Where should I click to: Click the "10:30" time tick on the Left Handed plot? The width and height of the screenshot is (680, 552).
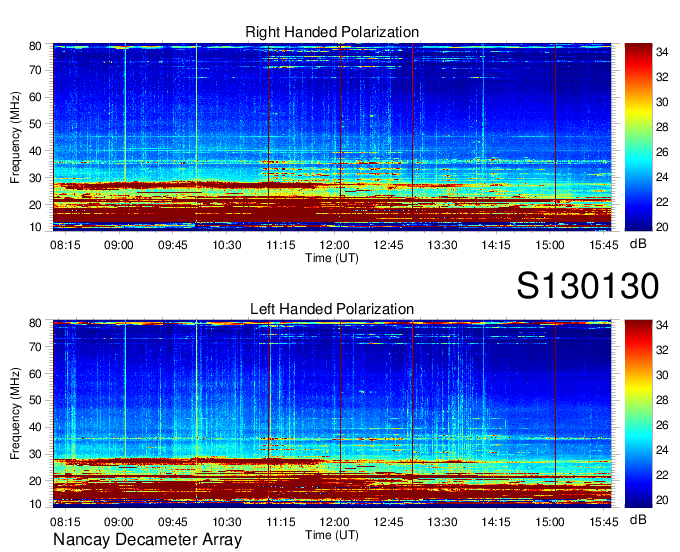tap(227, 522)
